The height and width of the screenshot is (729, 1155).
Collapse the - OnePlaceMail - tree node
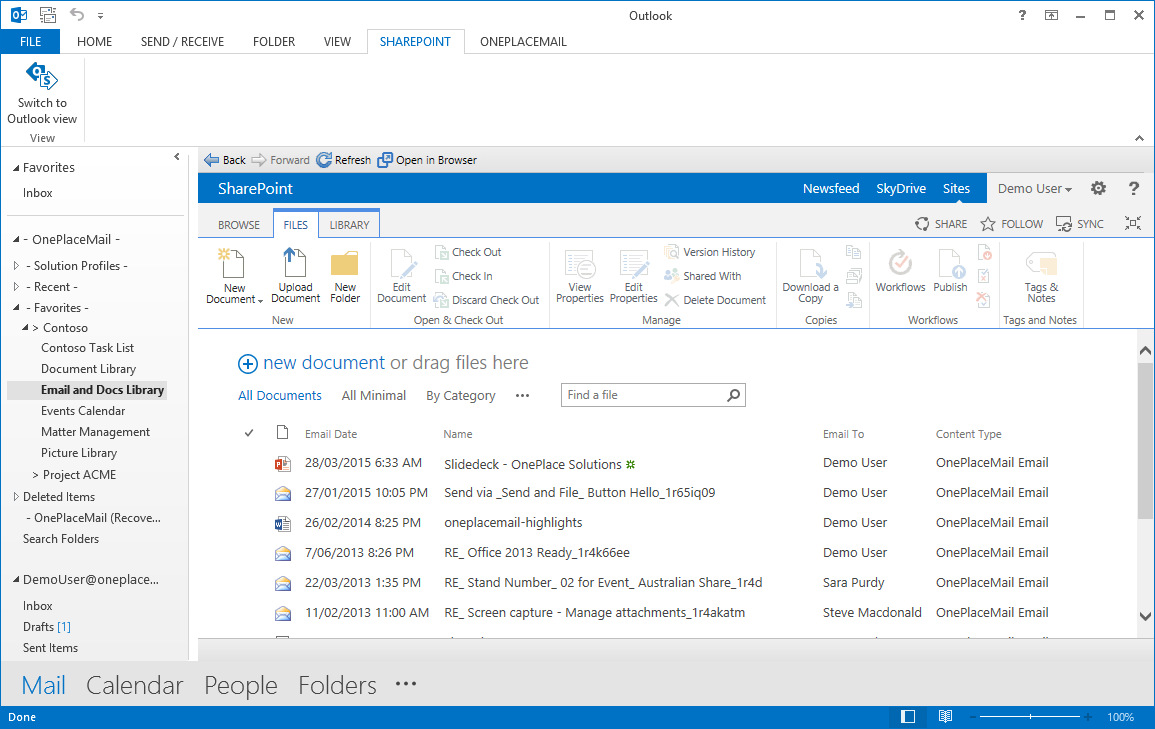tap(16, 239)
